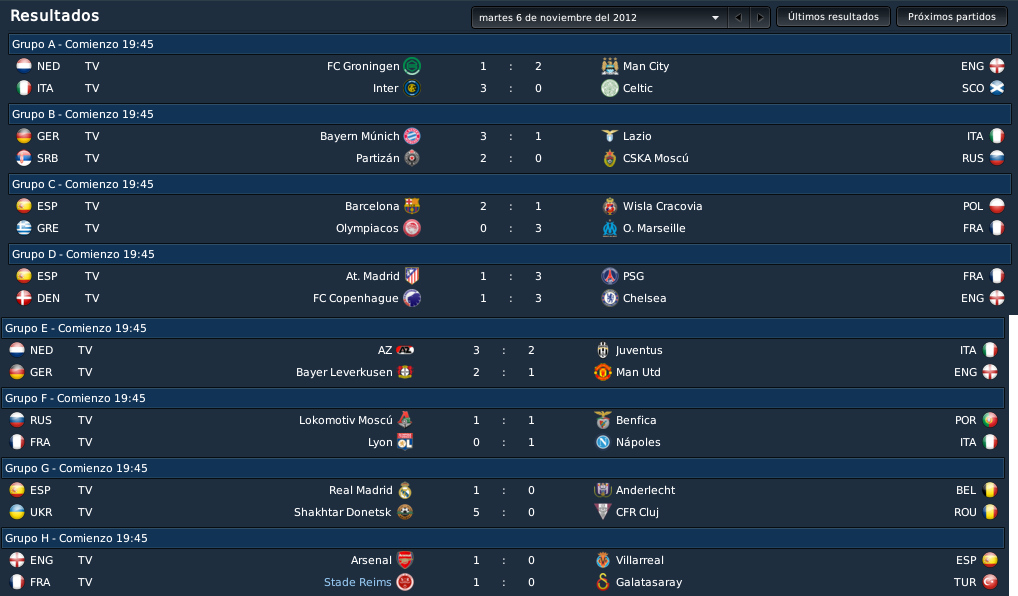The width and height of the screenshot is (1018, 596).
Task: Click the Man Utd club crest
Action: pos(602,373)
